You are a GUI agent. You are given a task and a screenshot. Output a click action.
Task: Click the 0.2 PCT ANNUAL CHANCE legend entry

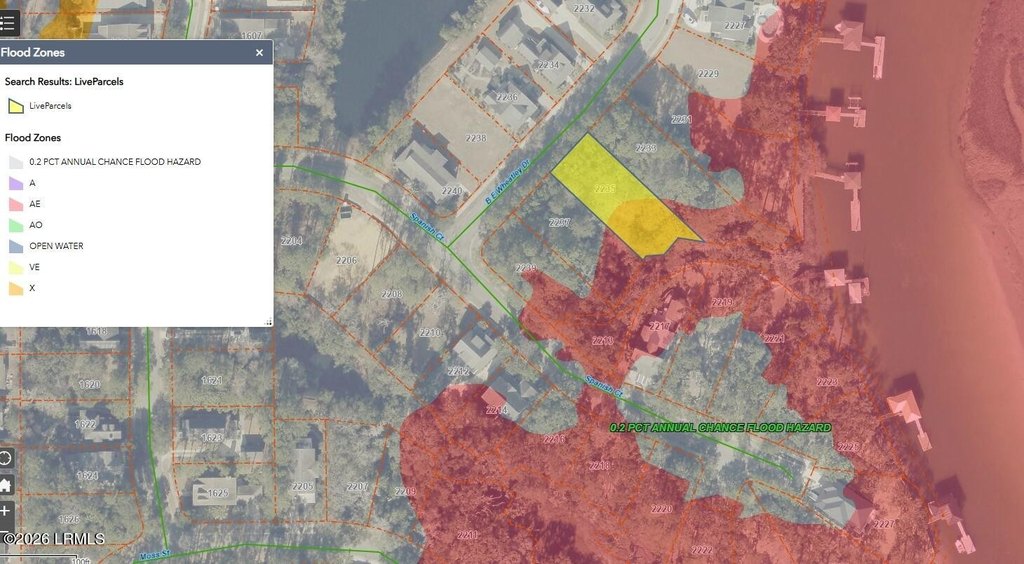click(115, 162)
